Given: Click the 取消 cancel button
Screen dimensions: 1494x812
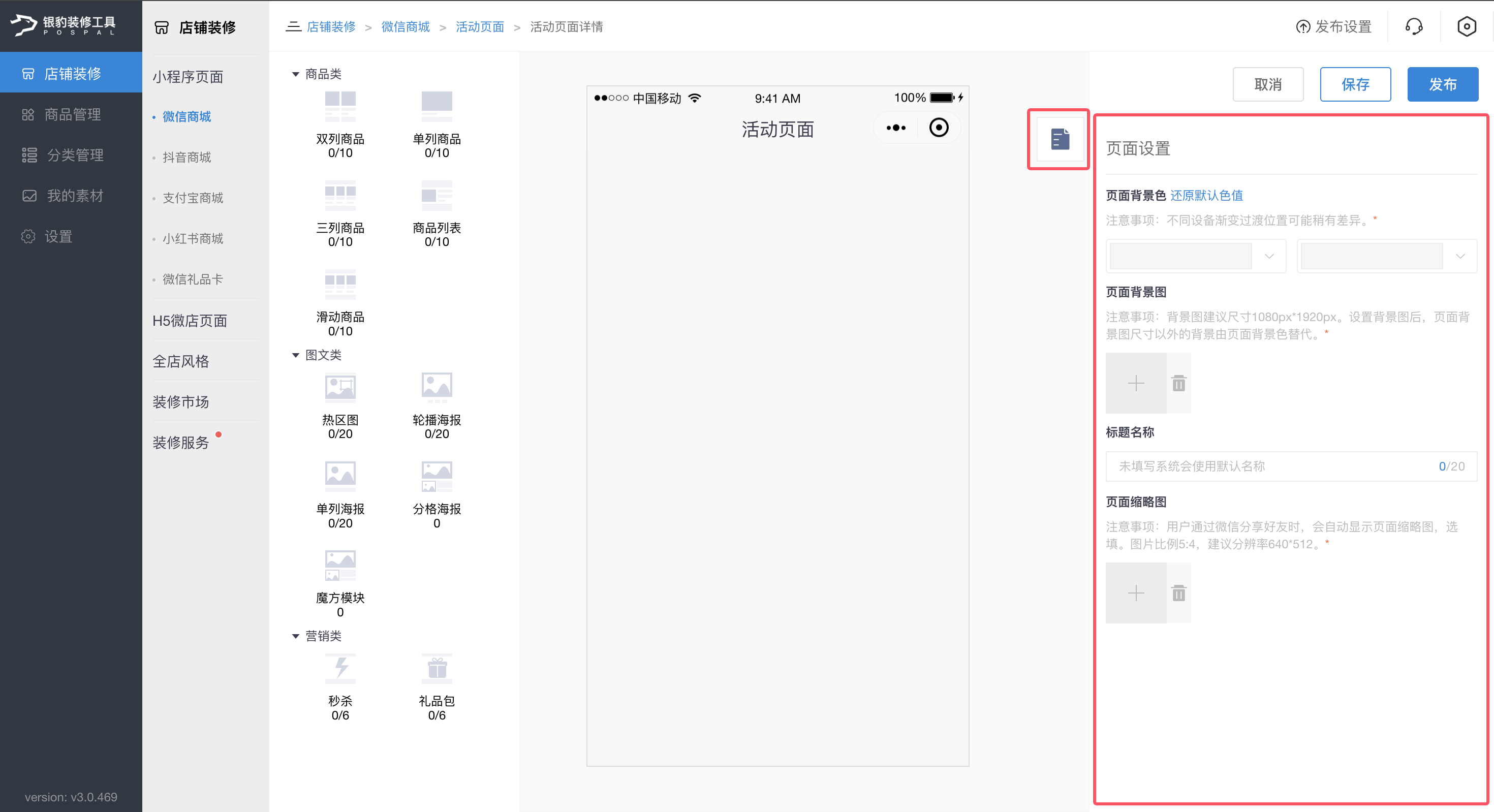Looking at the screenshot, I should pyautogui.click(x=1268, y=84).
